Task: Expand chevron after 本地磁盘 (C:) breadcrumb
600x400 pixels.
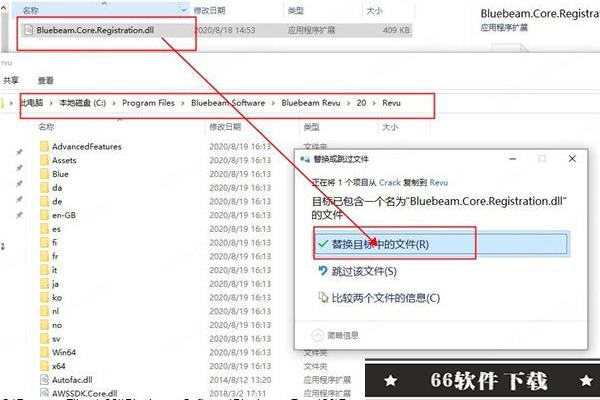Action: click(x=114, y=103)
